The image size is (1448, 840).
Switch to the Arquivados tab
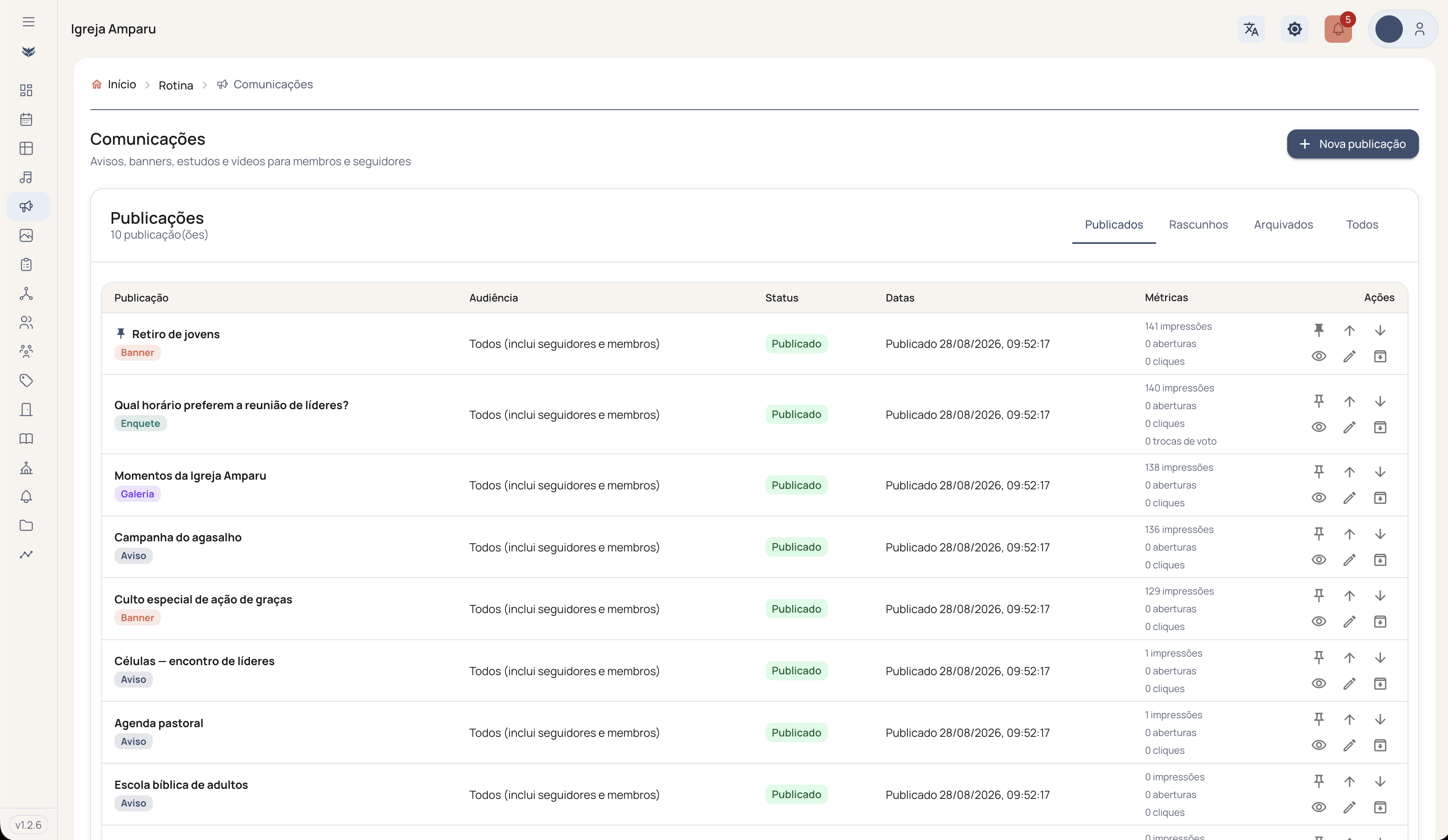[1284, 225]
